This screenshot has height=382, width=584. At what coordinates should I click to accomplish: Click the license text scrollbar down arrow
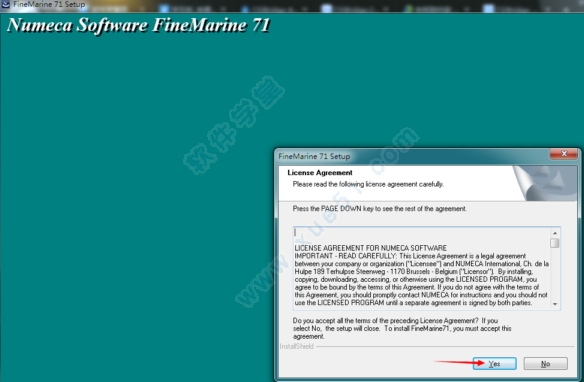point(555,304)
